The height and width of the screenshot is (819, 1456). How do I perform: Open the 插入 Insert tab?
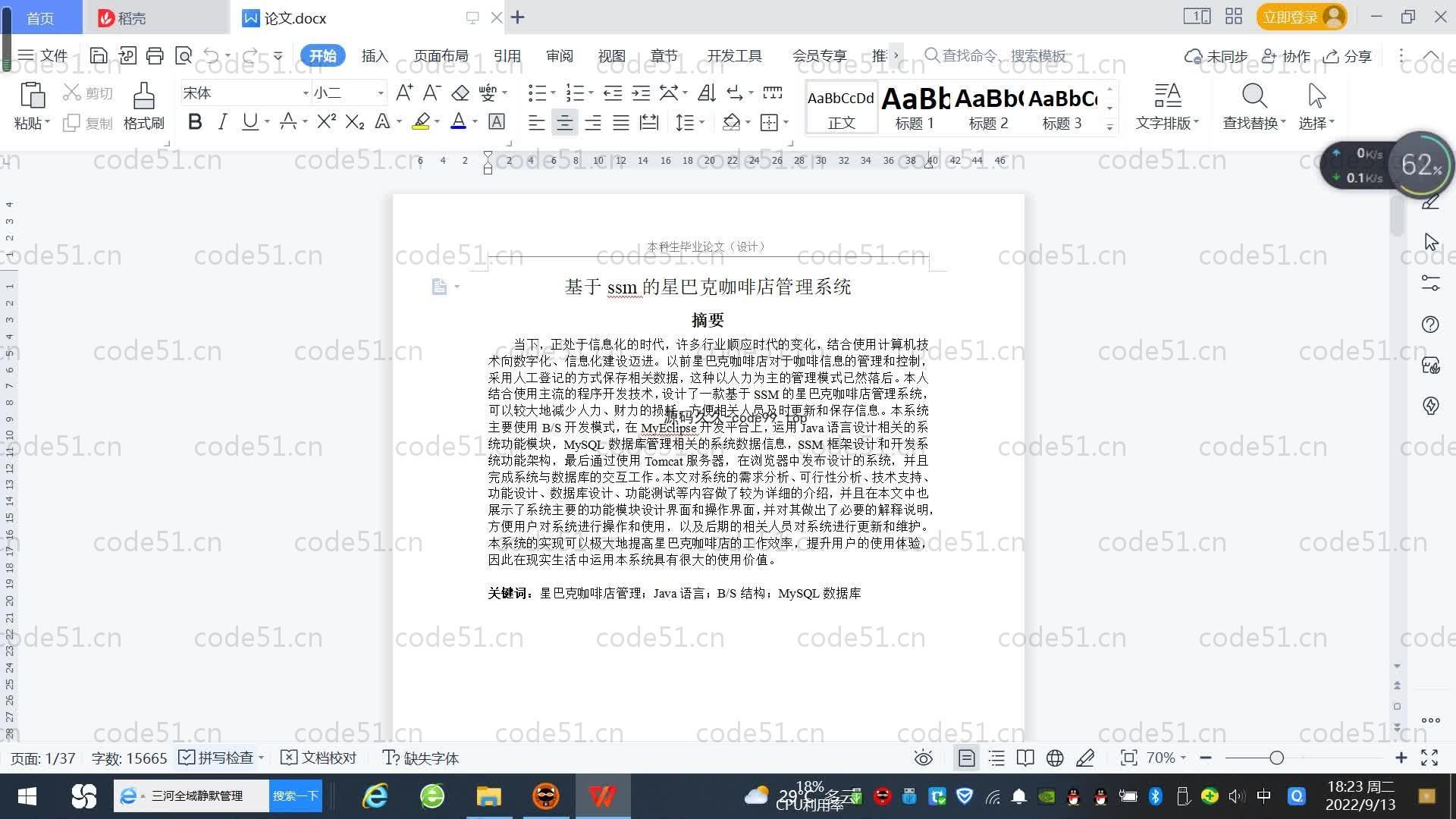click(375, 56)
